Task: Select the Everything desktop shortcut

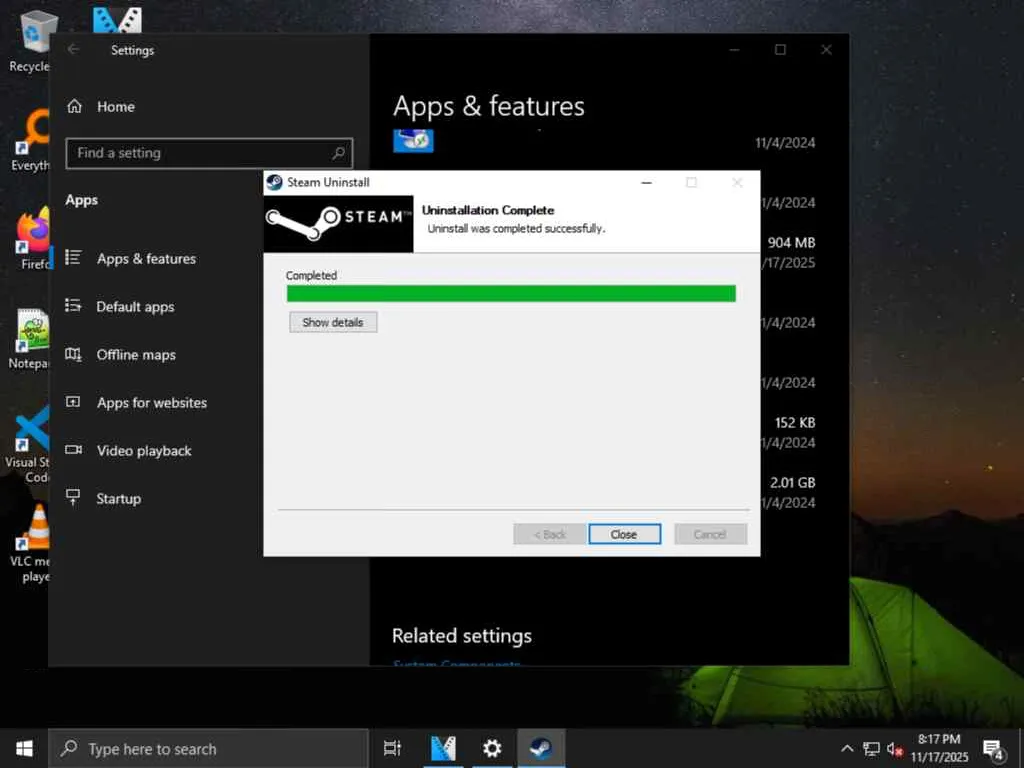Action: (33, 140)
